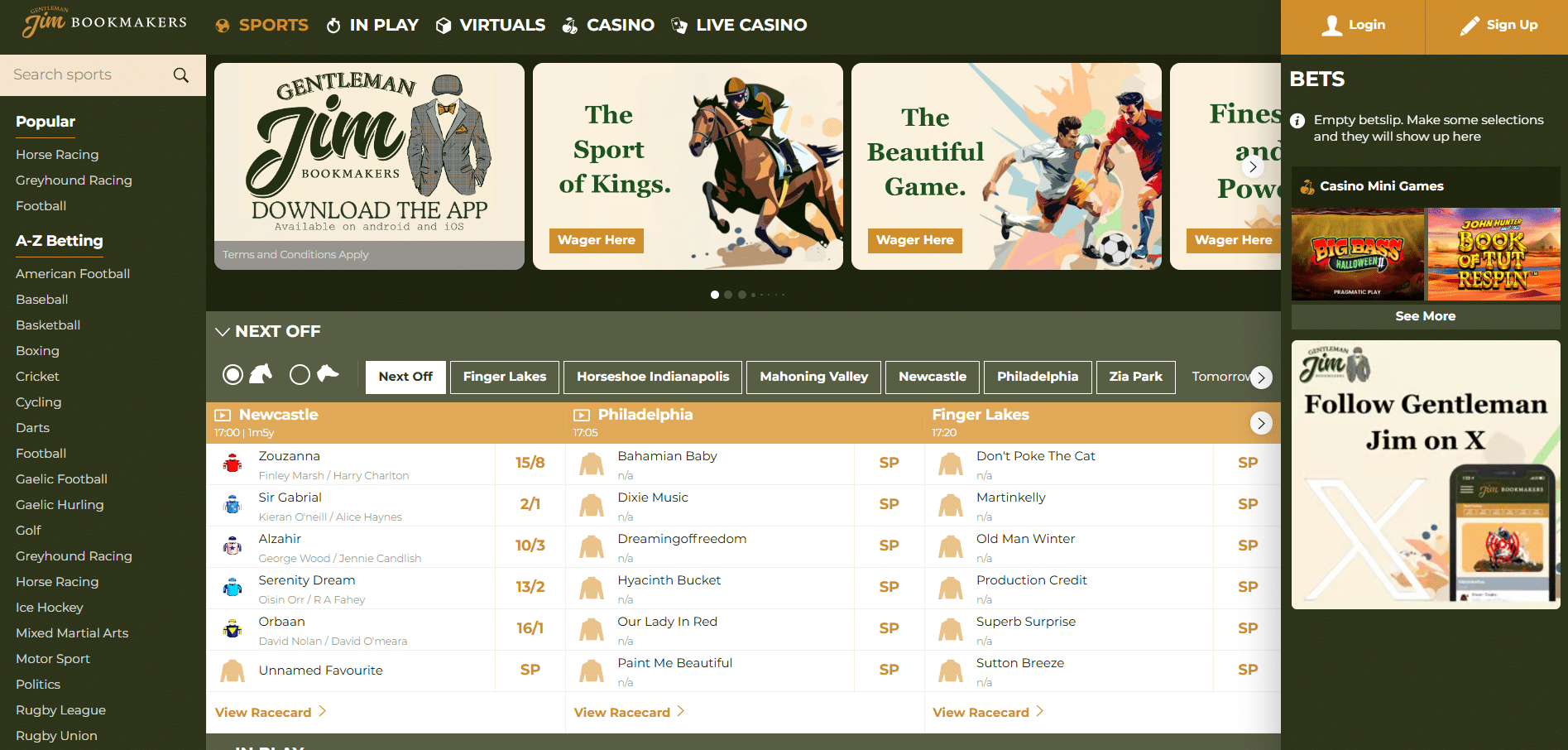The image size is (1568, 750).
Task: Bet on Orbaan at 16/1
Action: [x=530, y=629]
